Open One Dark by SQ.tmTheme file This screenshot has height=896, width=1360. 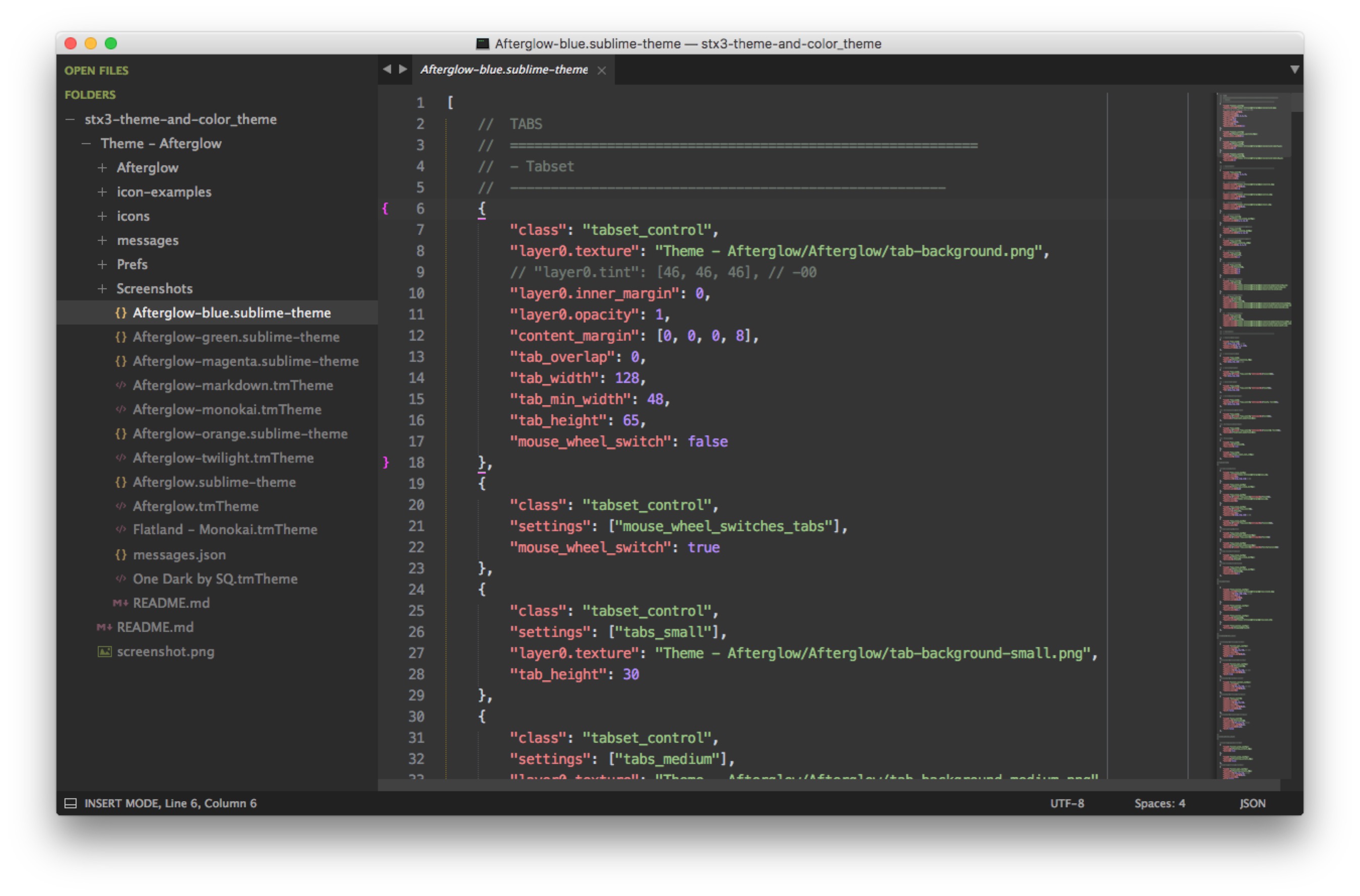click(x=215, y=579)
